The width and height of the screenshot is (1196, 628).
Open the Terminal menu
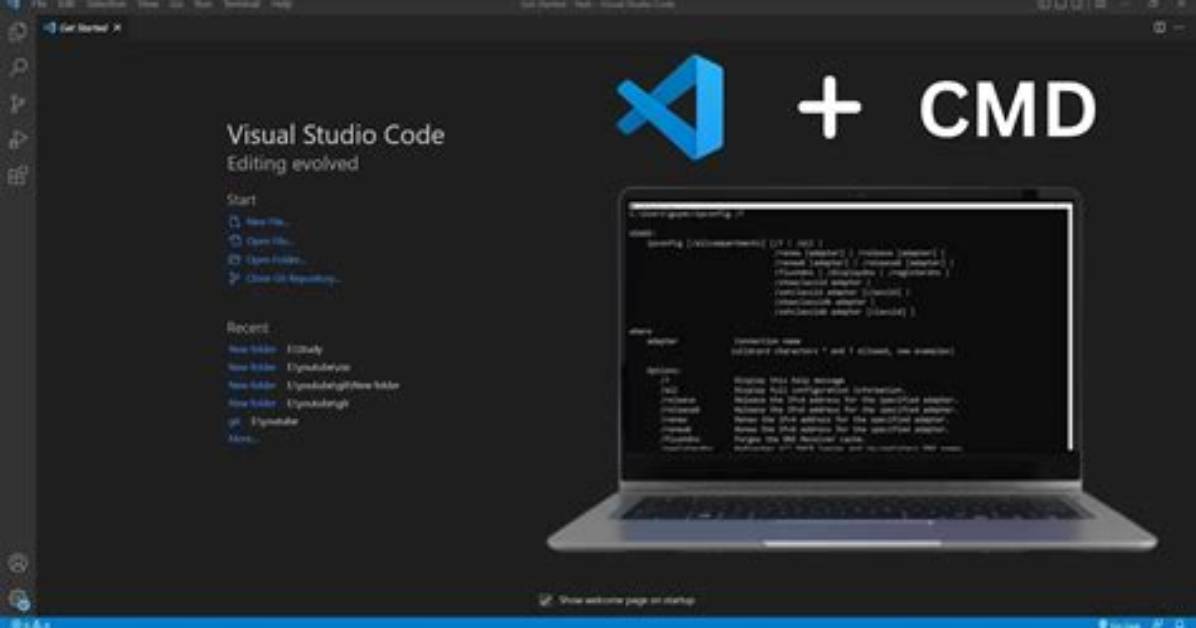pyautogui.click(x=241, y=5)
